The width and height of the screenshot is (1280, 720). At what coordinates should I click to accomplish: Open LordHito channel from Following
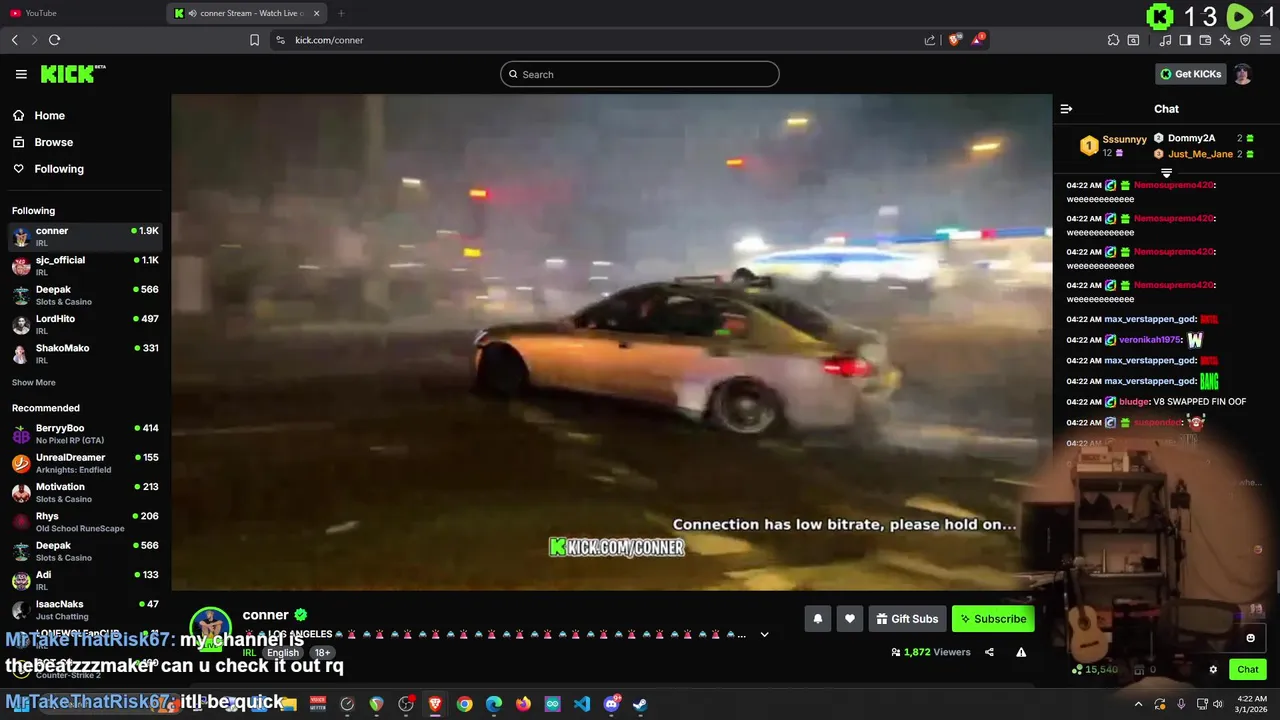coord(85,324)
